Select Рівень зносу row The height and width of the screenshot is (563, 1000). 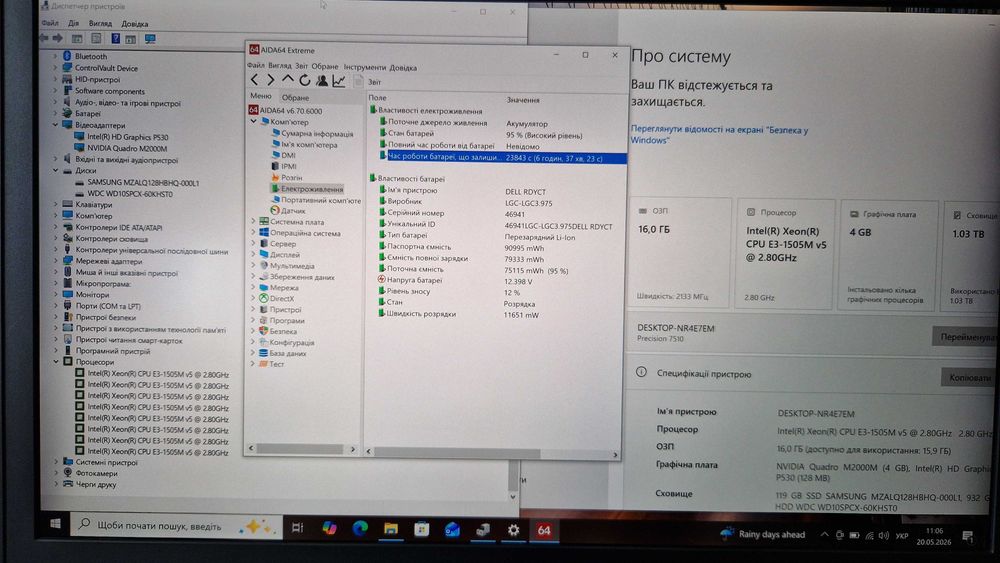point(497,292)
